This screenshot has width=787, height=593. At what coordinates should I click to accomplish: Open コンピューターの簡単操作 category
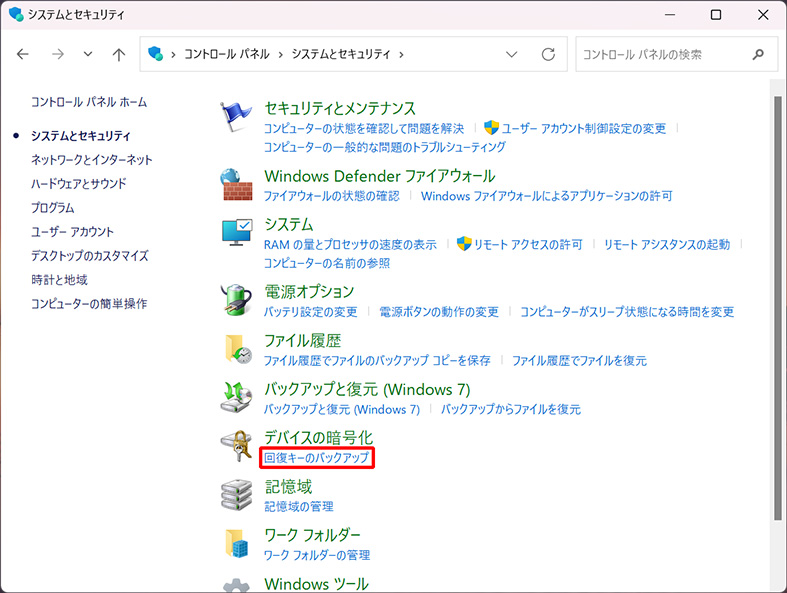point(89,304)
